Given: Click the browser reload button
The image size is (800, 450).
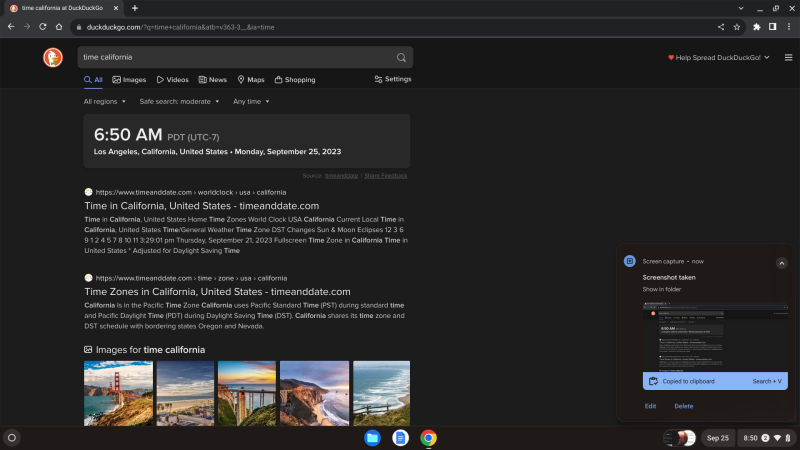Looking at the screenshot, I should tap(42, 26).
